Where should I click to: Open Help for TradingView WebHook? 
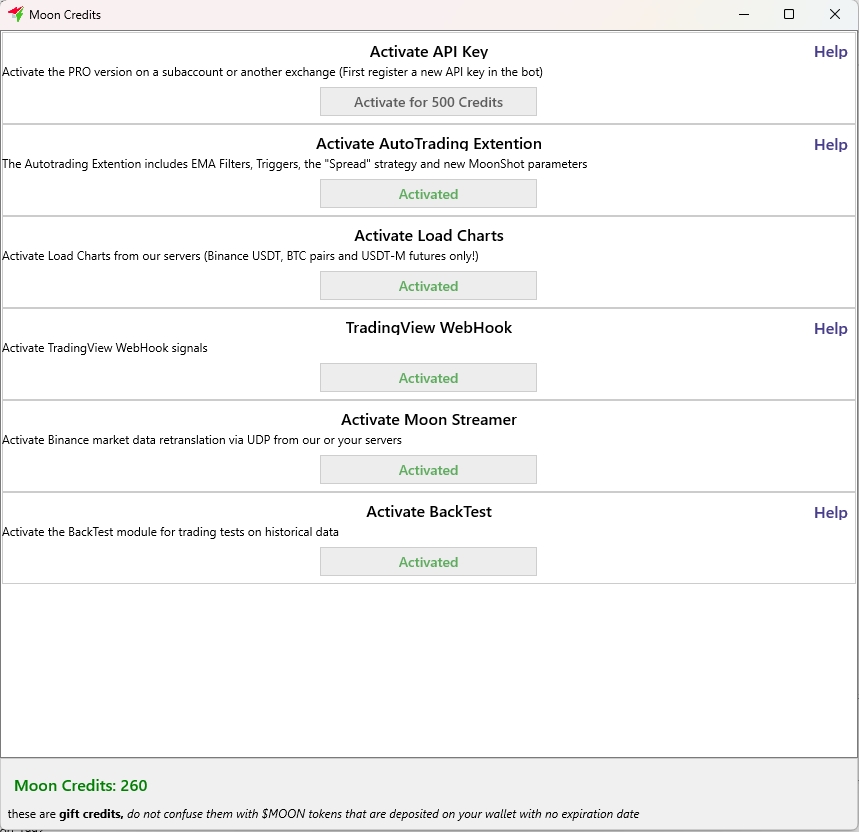tap(830, 328)
